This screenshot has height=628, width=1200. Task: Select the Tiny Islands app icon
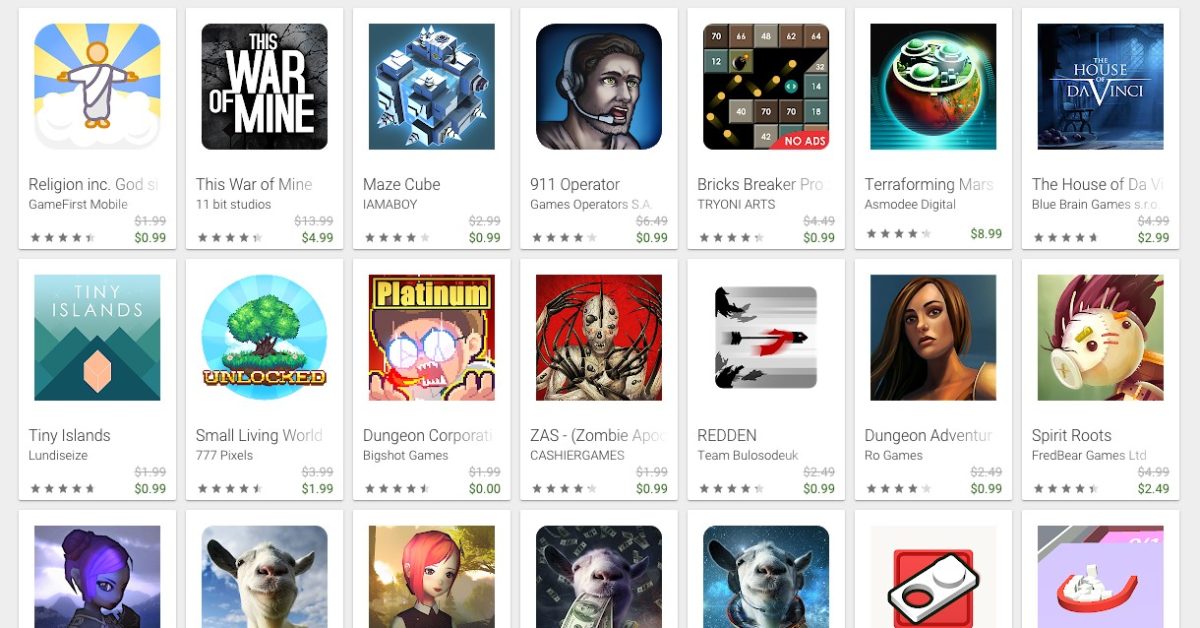click(x=97, y=338)
